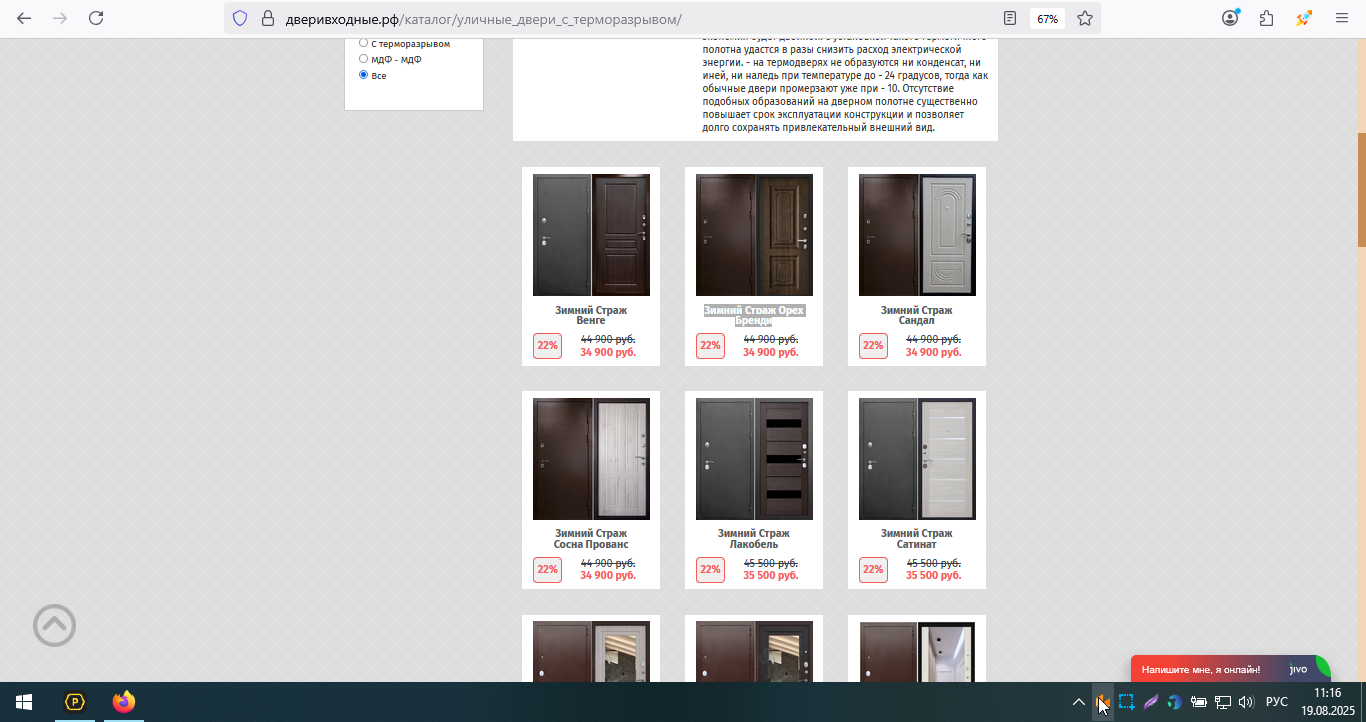Click the 22% discount badge on Орех Бренди
Image resolution: width=1366 pixels, height=722 pixels.
(710, 346)
